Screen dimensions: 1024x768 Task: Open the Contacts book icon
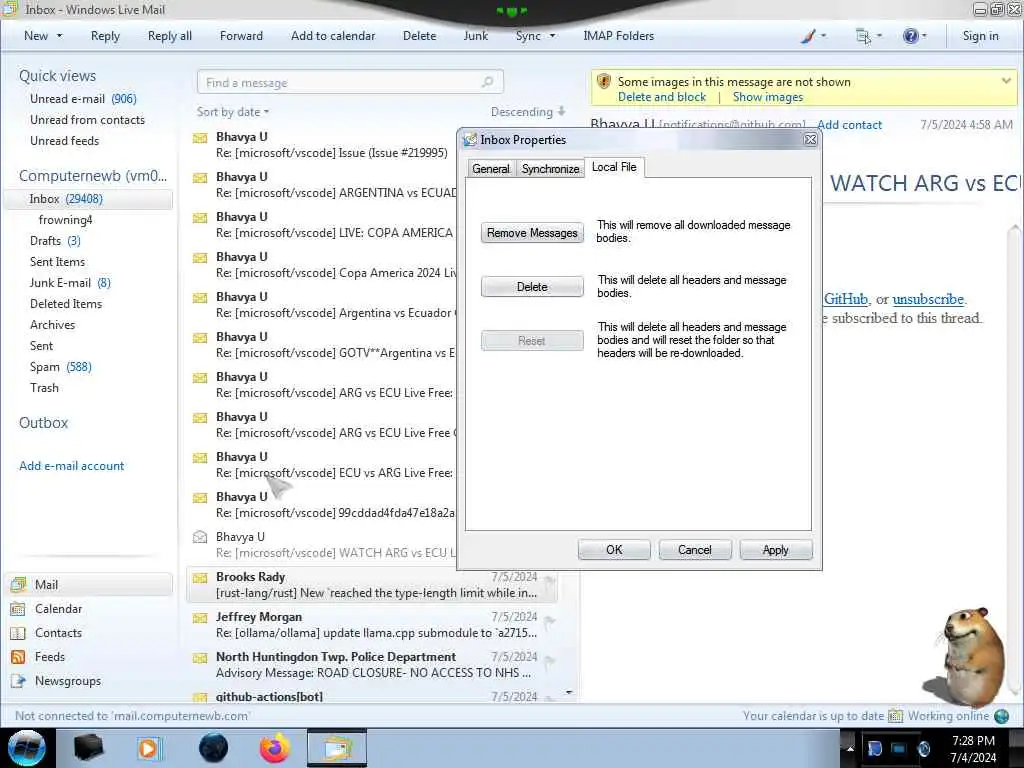[19, 633]
